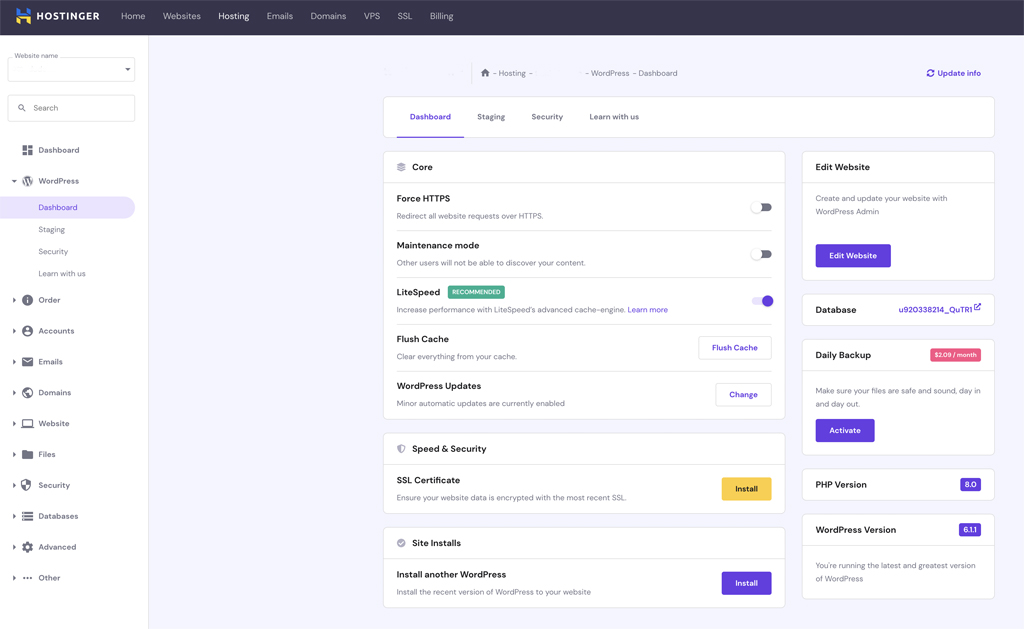Click the Security shield icon in sidebar
The height and width of the screenshot is (629, 1024).
pos(26,485)
